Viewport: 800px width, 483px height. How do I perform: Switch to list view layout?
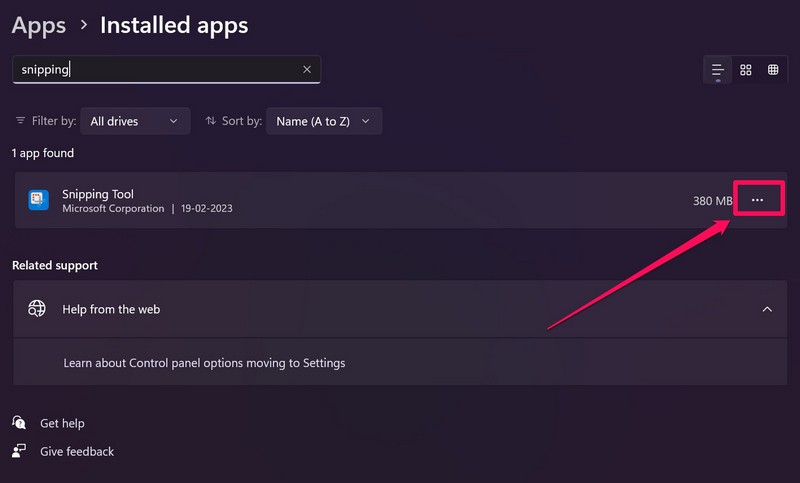pyautogui.click(x=718, y=70)
